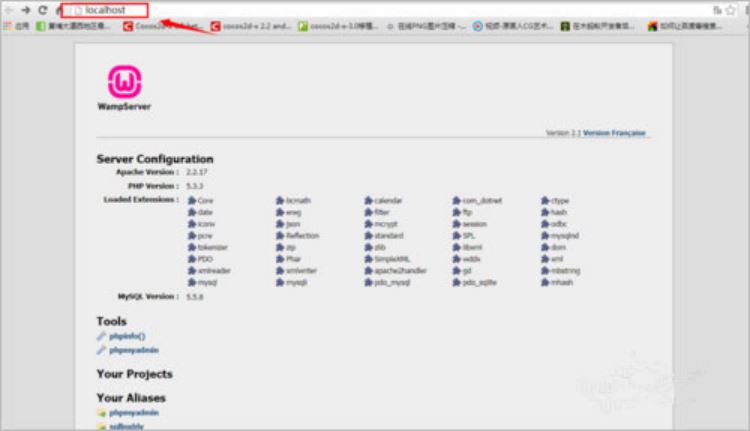Click the localhost address bar
This screenshot has width=750, height=431.
pos(105,10)
